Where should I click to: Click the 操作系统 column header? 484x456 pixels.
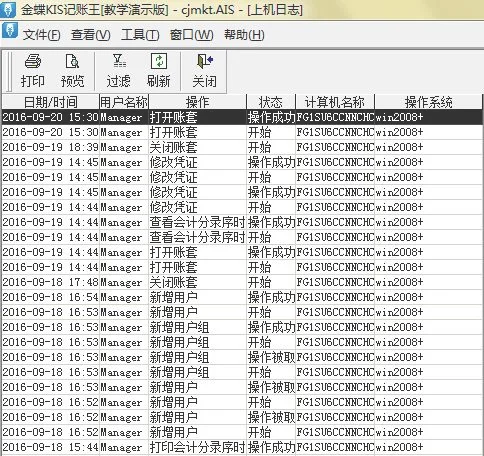[428, 102]
